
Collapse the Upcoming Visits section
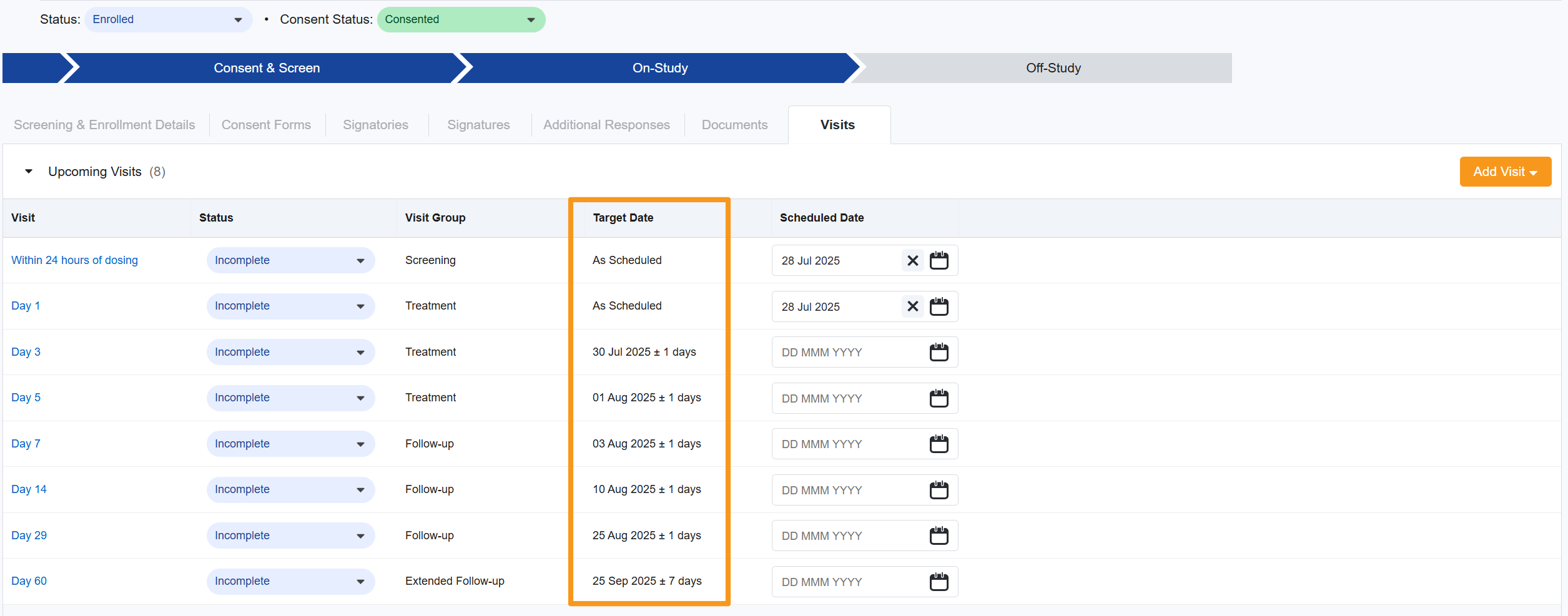(27, 171)
